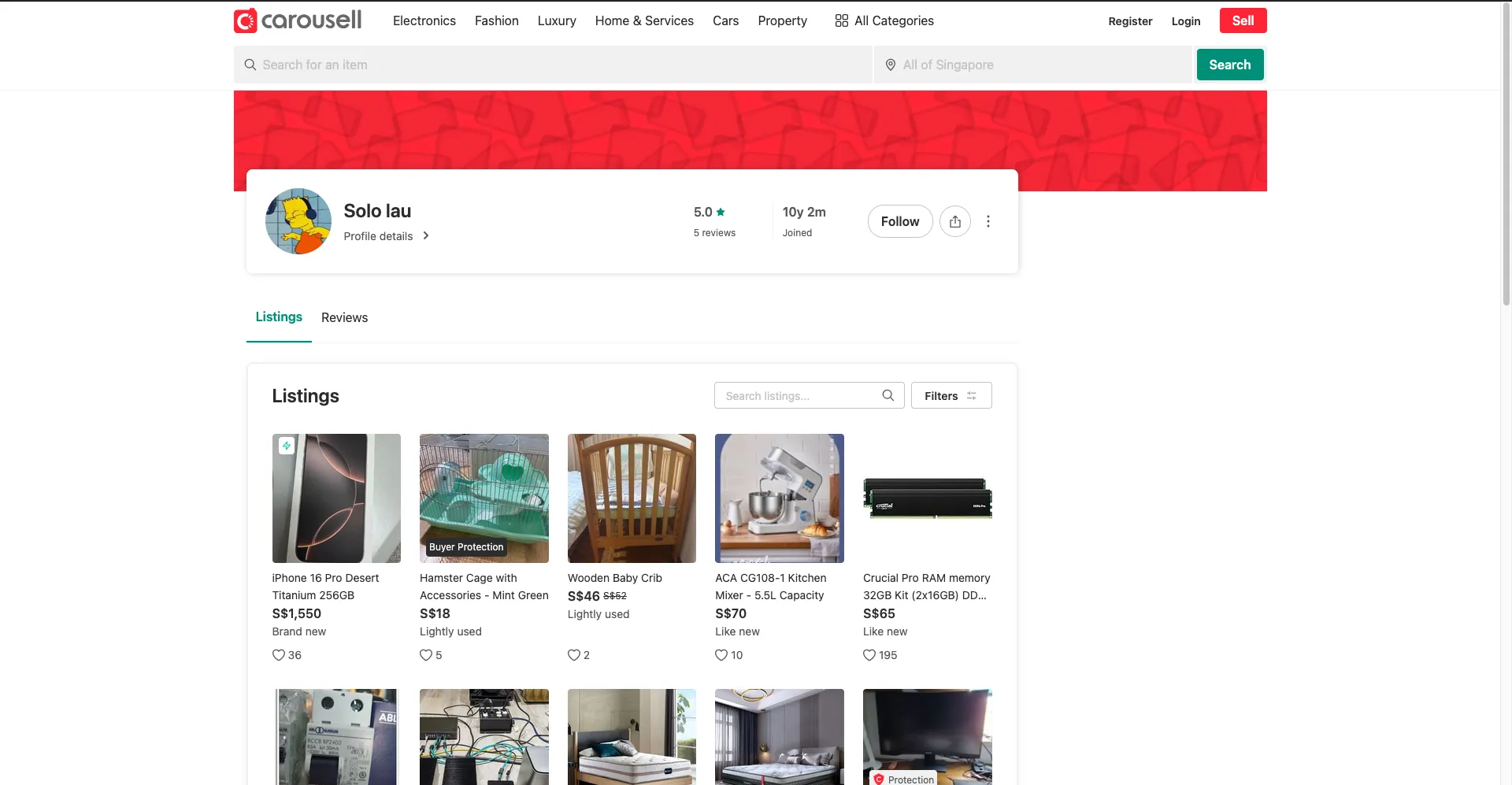Select the Listings tab
This screenshot has height=785, width=1512.
pos(279,317)
